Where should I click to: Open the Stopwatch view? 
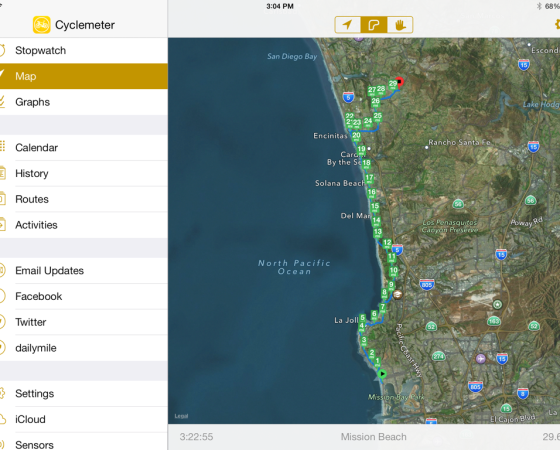tap(84, 50)
